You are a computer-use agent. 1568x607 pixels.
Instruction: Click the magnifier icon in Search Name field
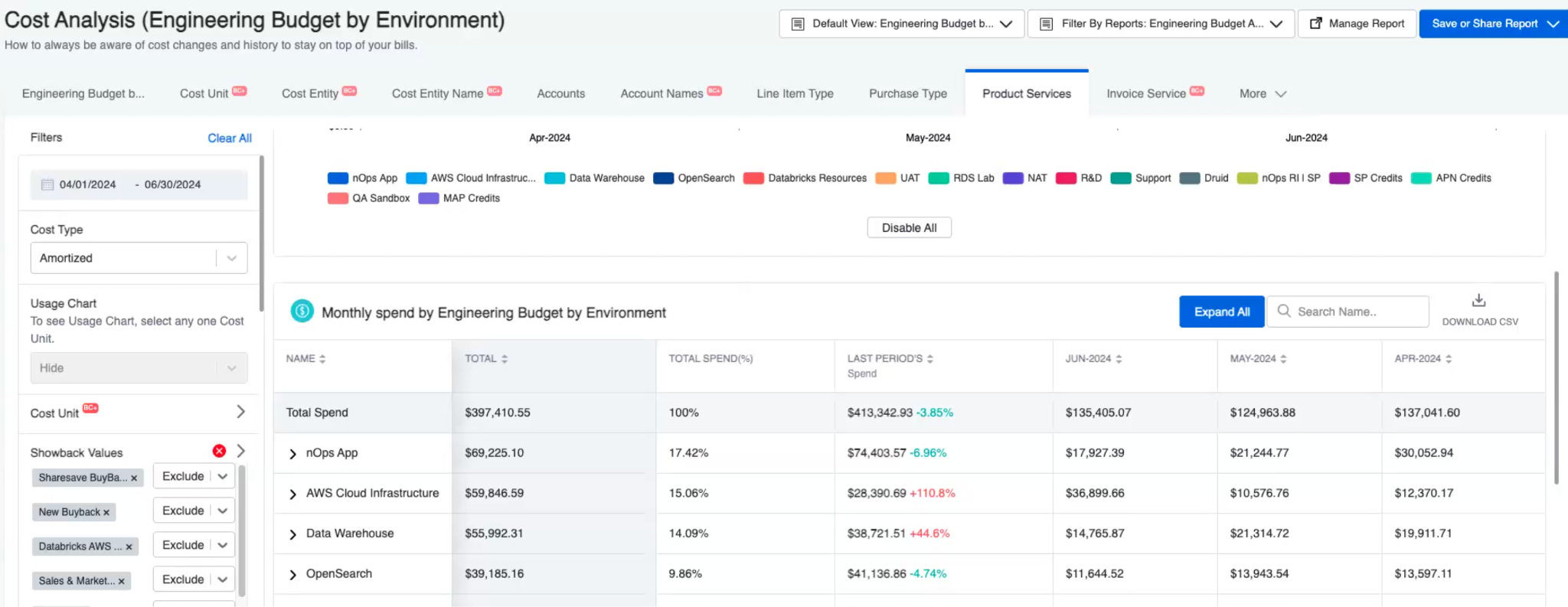pyautogui.click(x=1284, y=311)
